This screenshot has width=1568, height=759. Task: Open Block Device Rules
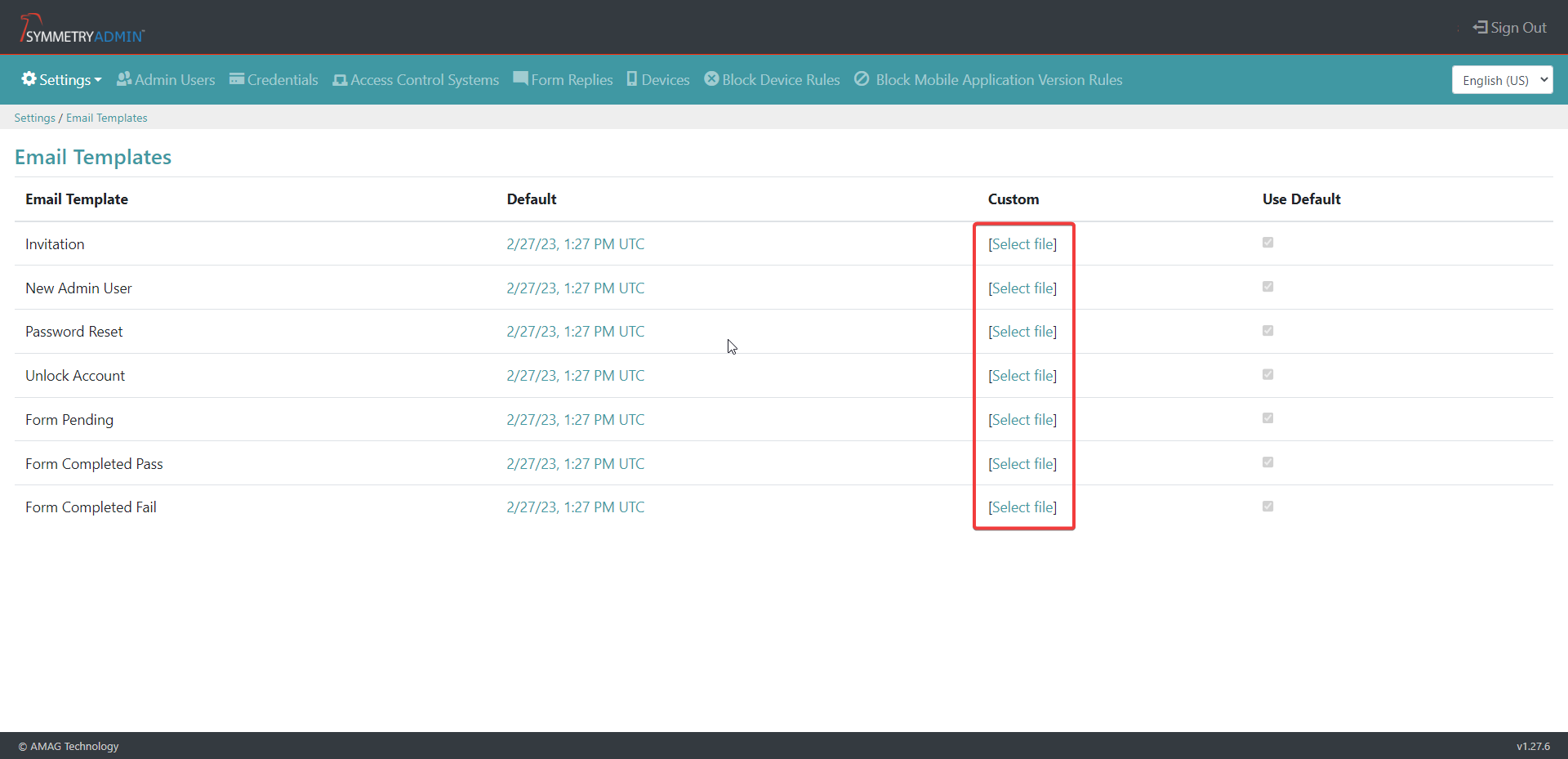pyautogui.click(x=772, y=79)
